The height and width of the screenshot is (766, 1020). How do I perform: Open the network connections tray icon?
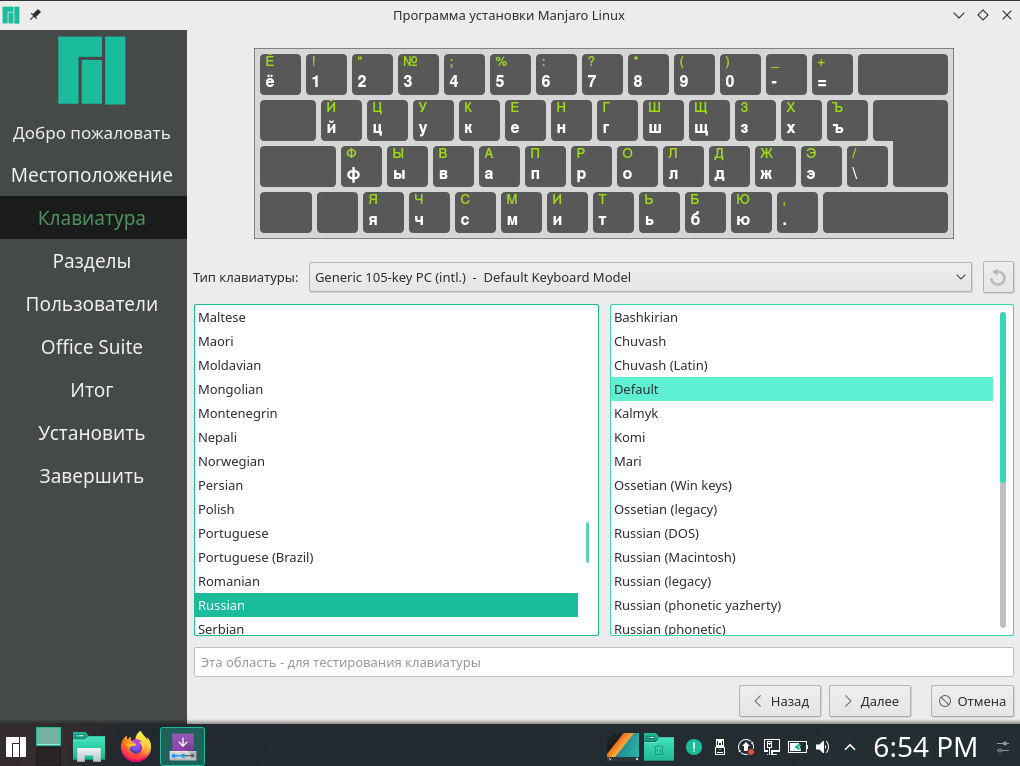[x=772, y=747]
